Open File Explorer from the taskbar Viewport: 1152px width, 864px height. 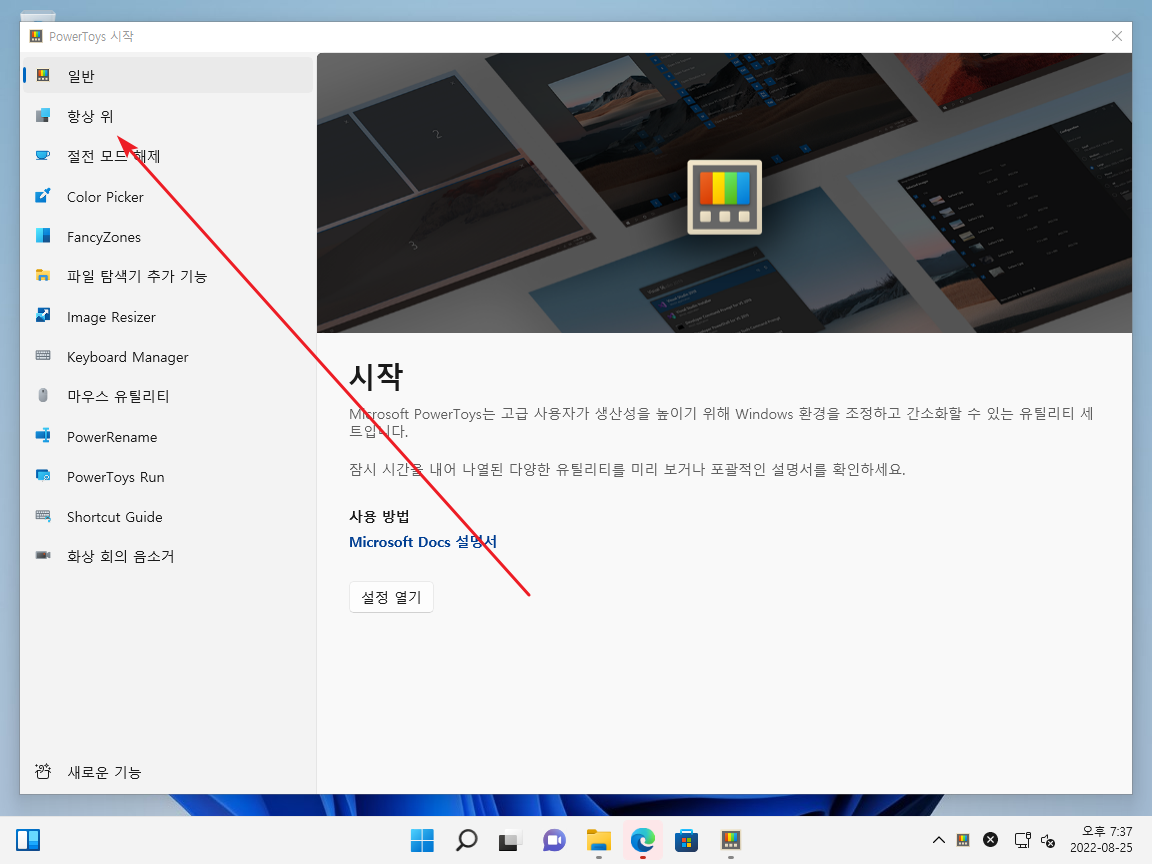pos(599,840)
